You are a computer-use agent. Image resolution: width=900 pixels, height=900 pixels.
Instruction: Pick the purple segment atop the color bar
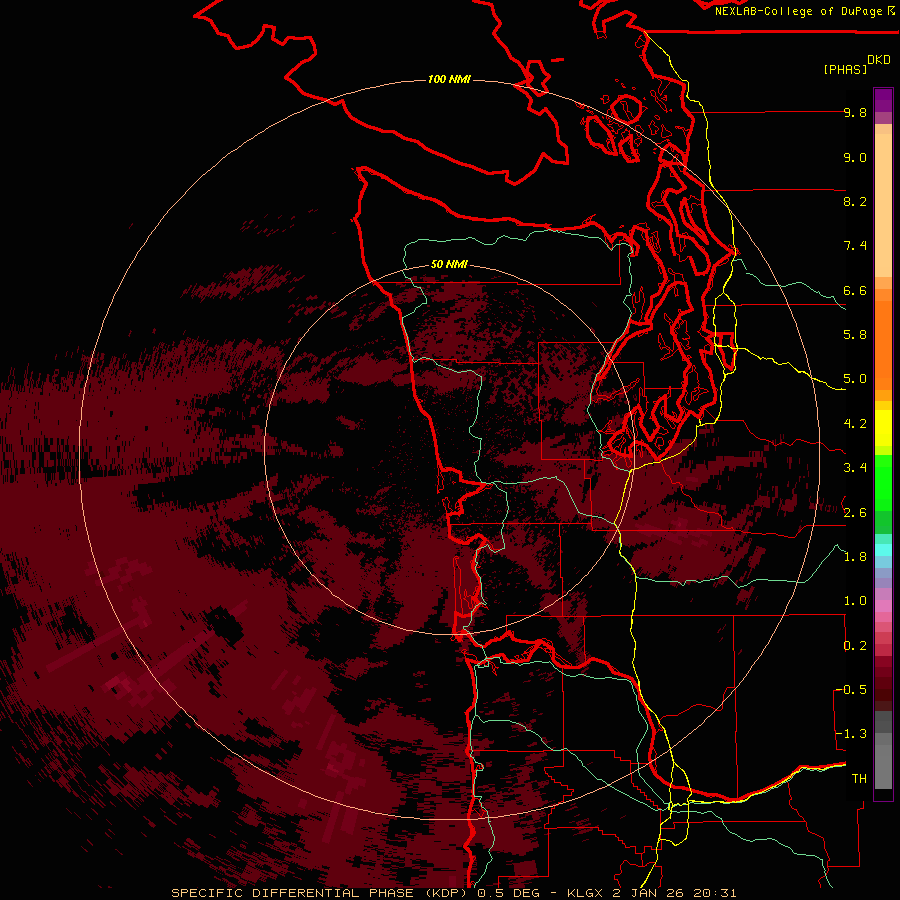coord(883,100)
